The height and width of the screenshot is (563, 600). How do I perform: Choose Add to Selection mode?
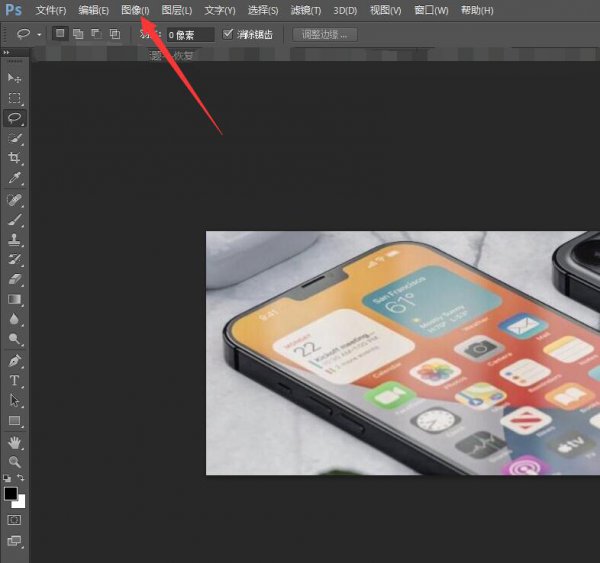[x=78, y=34]
